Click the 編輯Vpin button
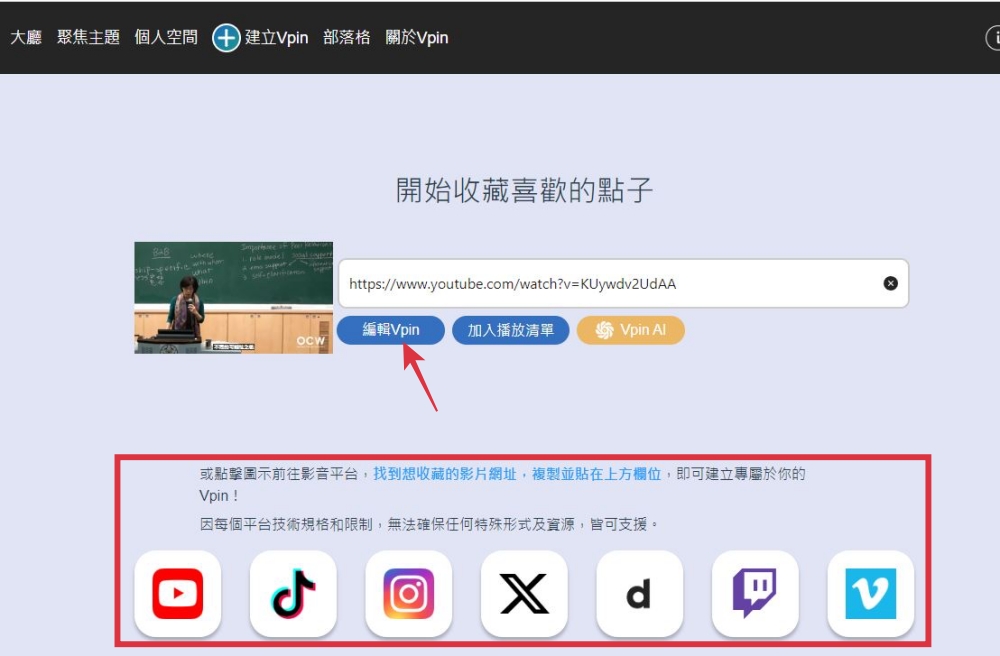 [391, 330]
